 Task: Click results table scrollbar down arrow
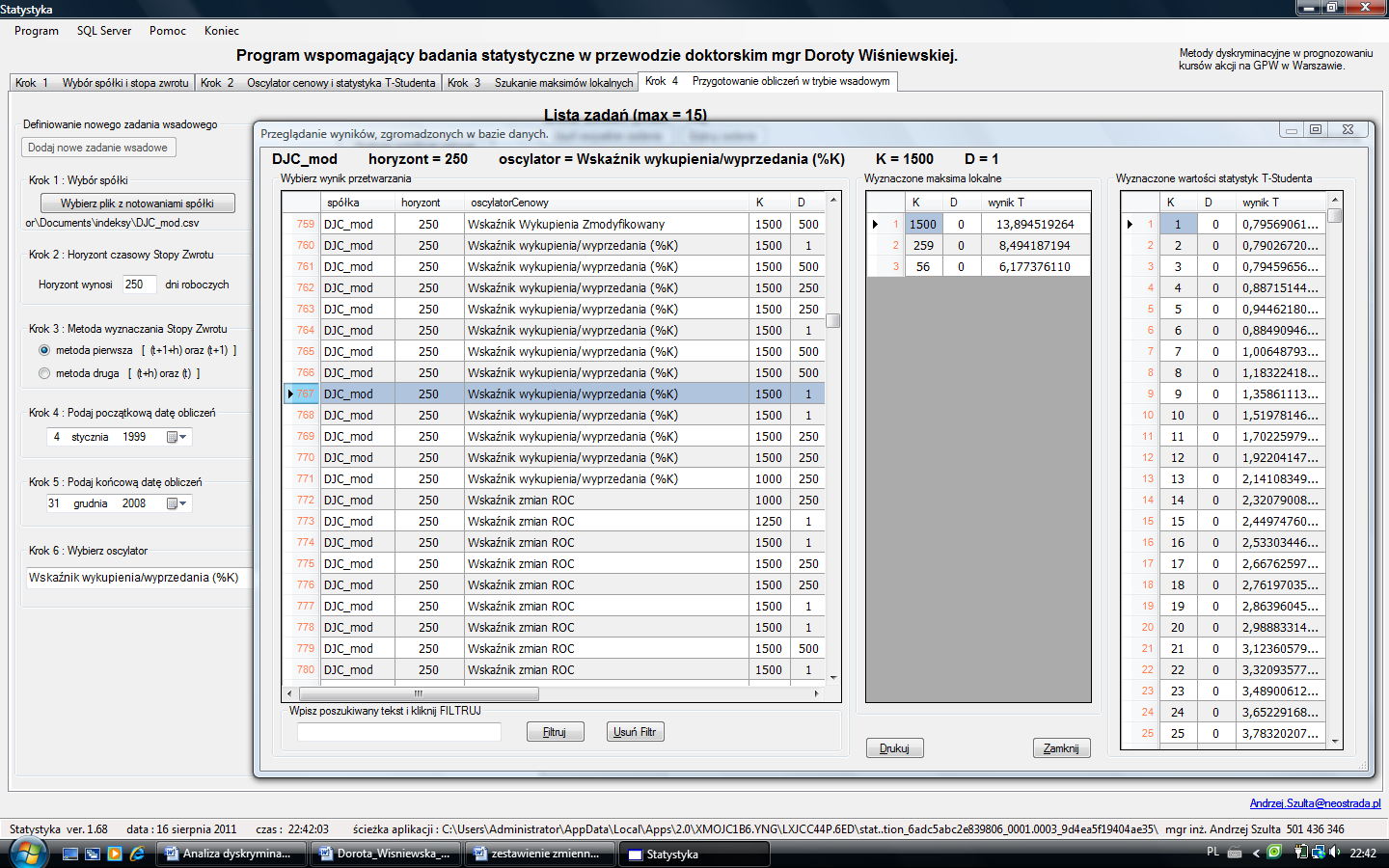click(x=833, y=677)
